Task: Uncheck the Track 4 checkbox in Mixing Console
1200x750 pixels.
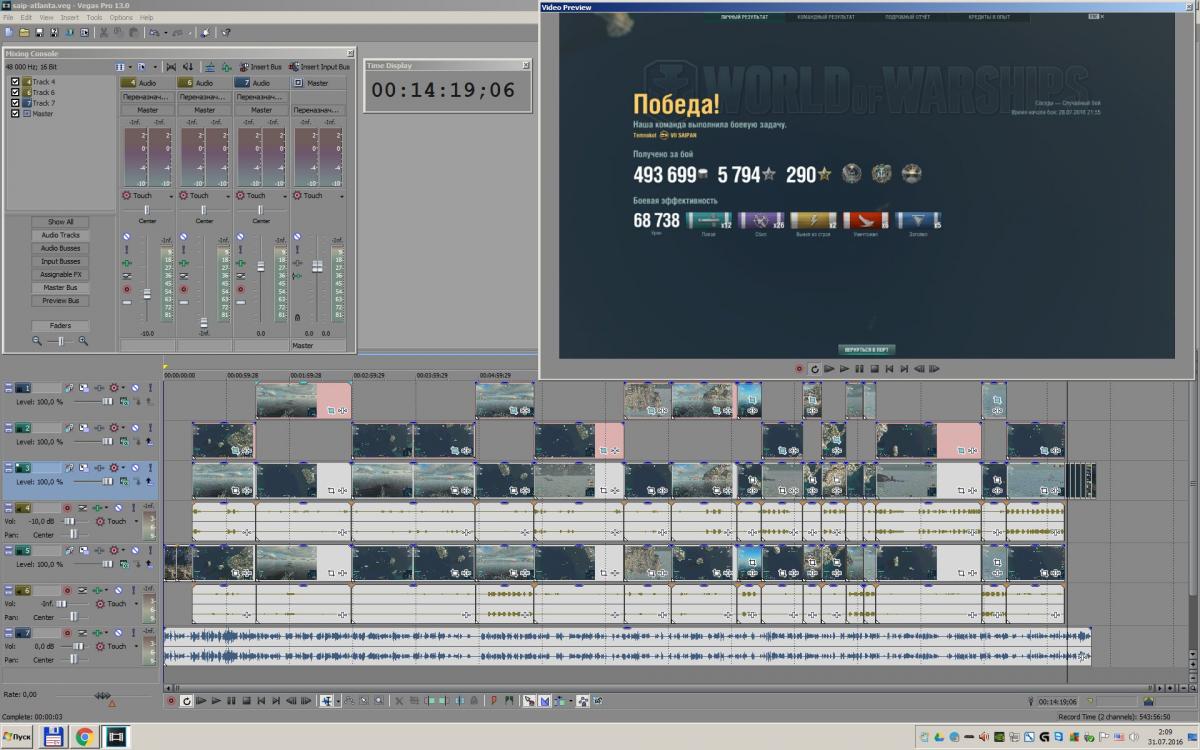Action: pos(15,82)
